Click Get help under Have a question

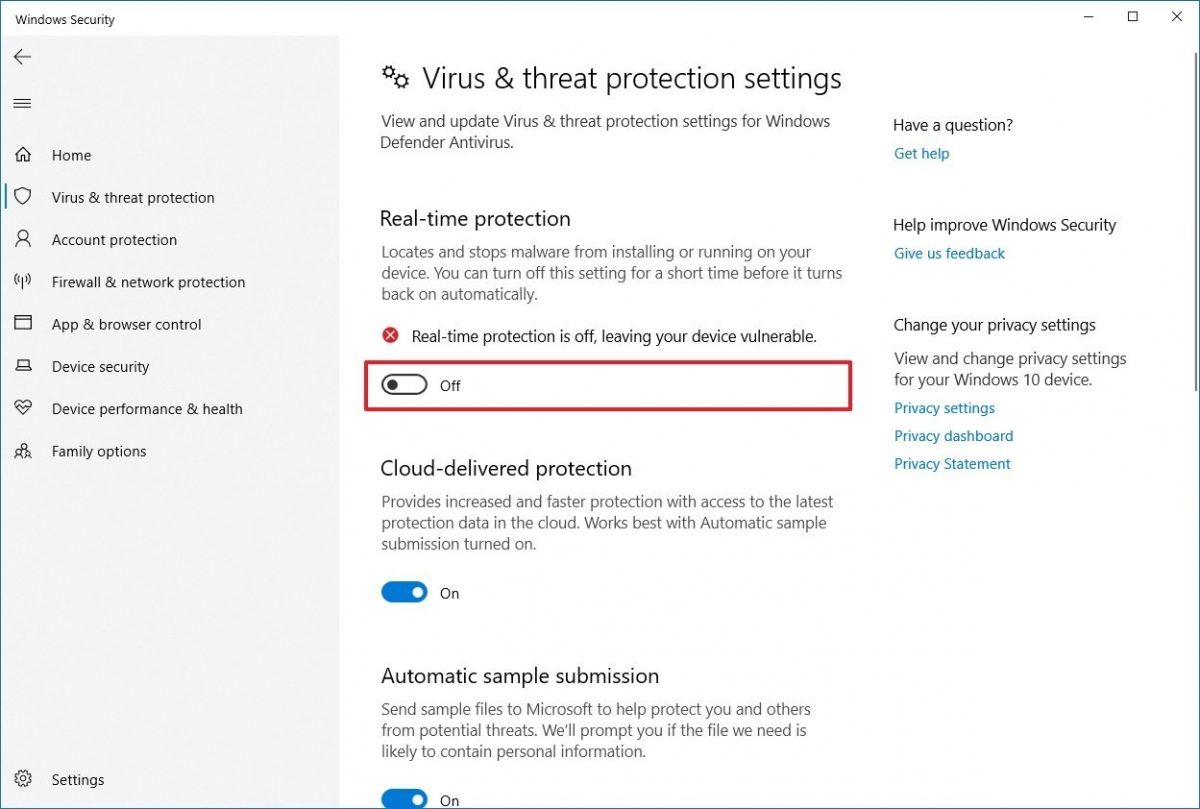[x=921, y=153]
